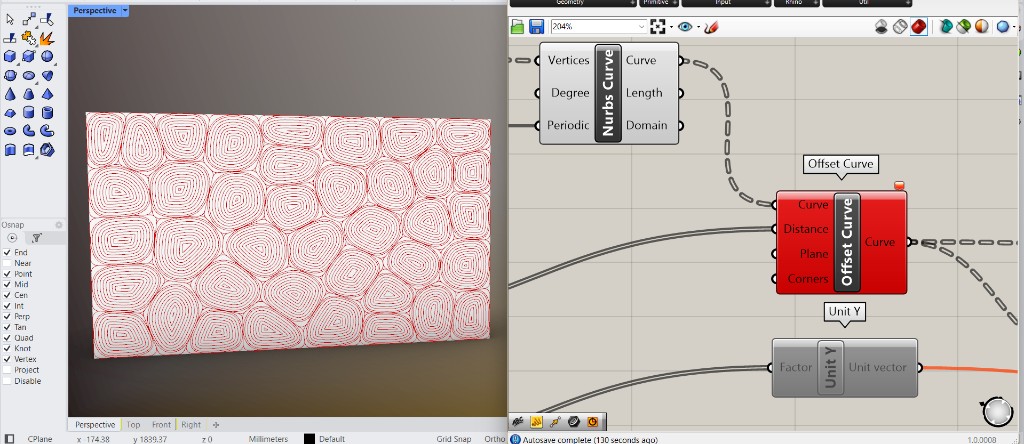The image size is (1024, 444).
Task: Check the Disable osnap checkbox
Action: click(x=7, y=381)
